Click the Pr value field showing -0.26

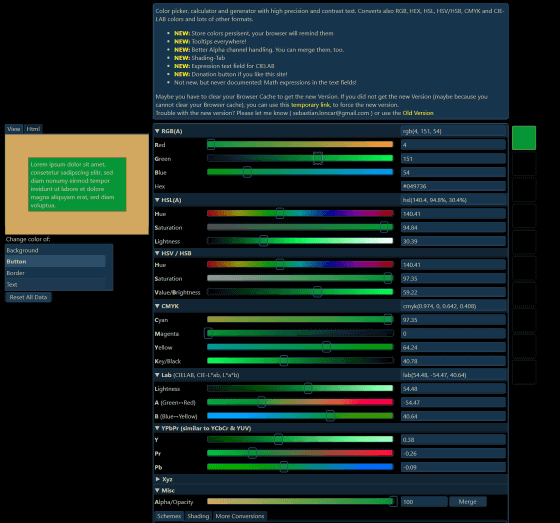point(453,454)
